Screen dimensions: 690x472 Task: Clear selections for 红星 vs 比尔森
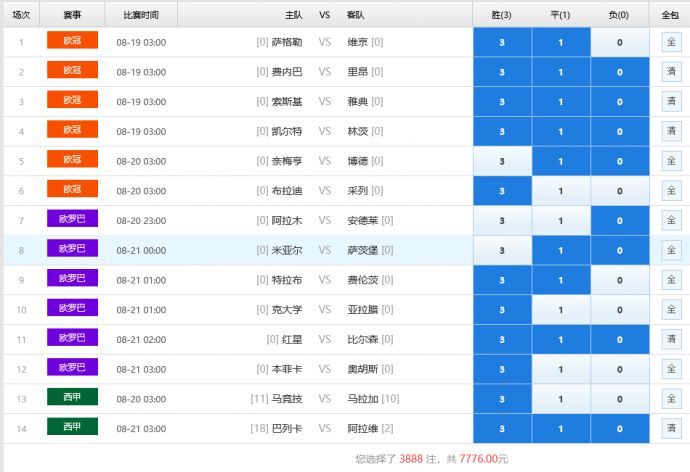coord(671,339)
